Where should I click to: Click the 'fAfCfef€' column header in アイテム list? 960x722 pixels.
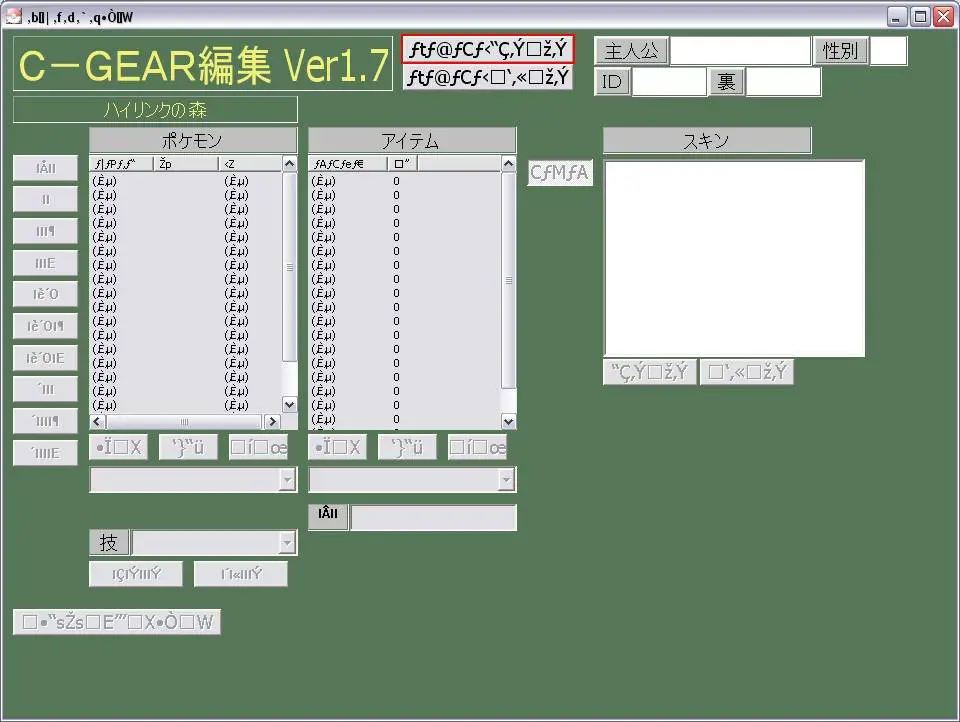pos(348,164)
